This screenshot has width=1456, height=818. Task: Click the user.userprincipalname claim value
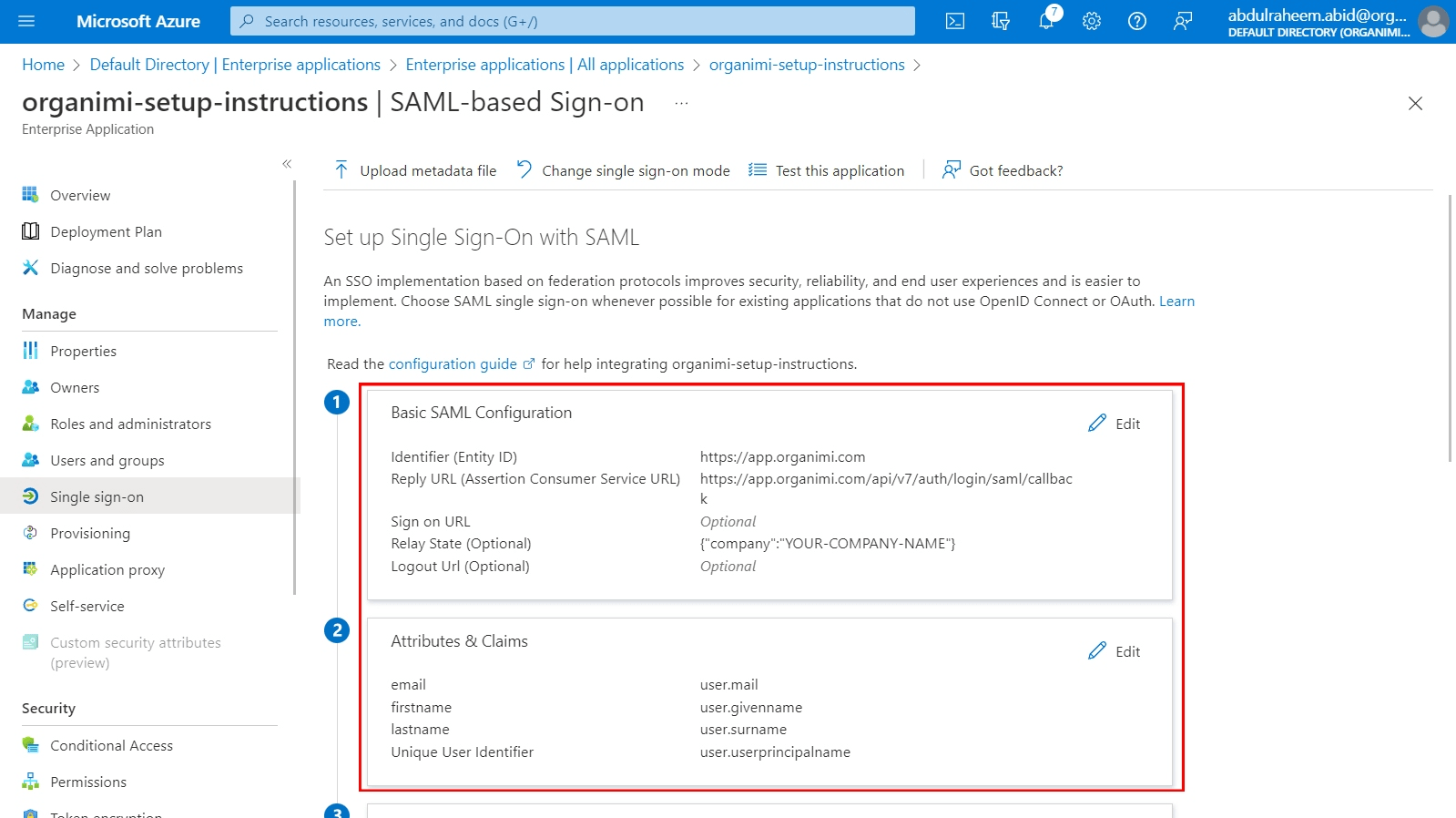[x=775, y=752]
